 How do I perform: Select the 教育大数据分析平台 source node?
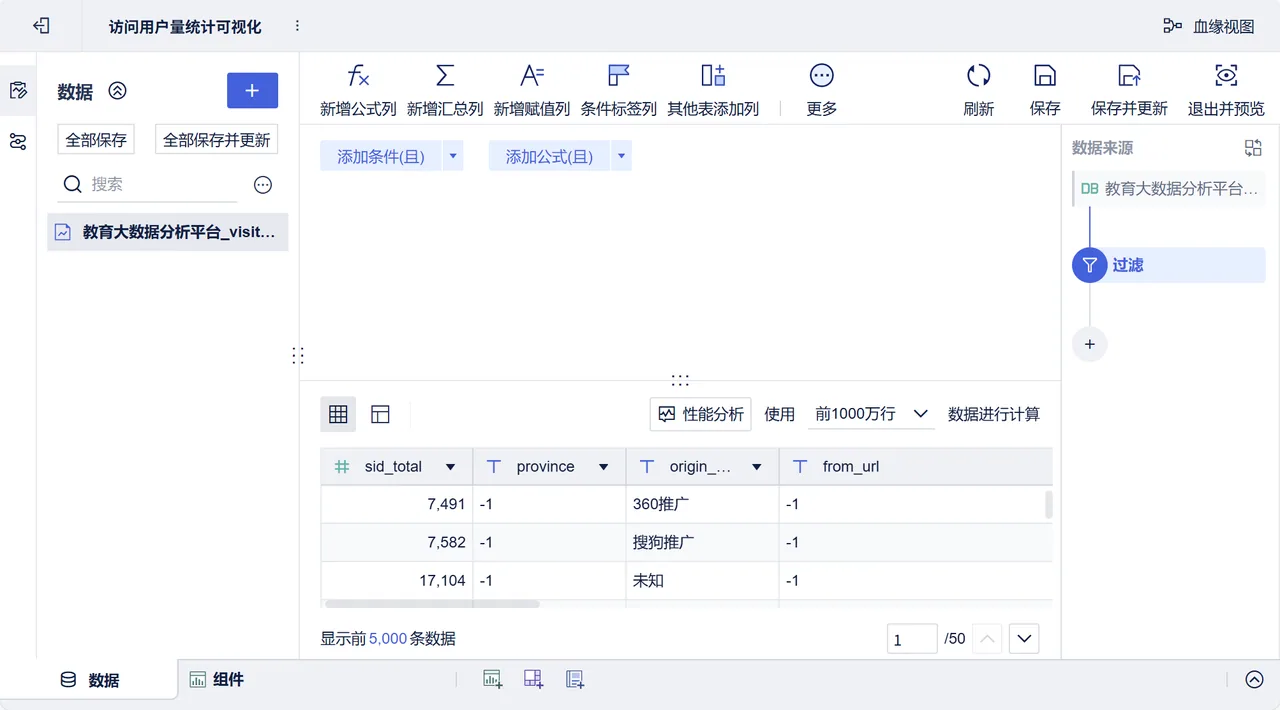1169,188
